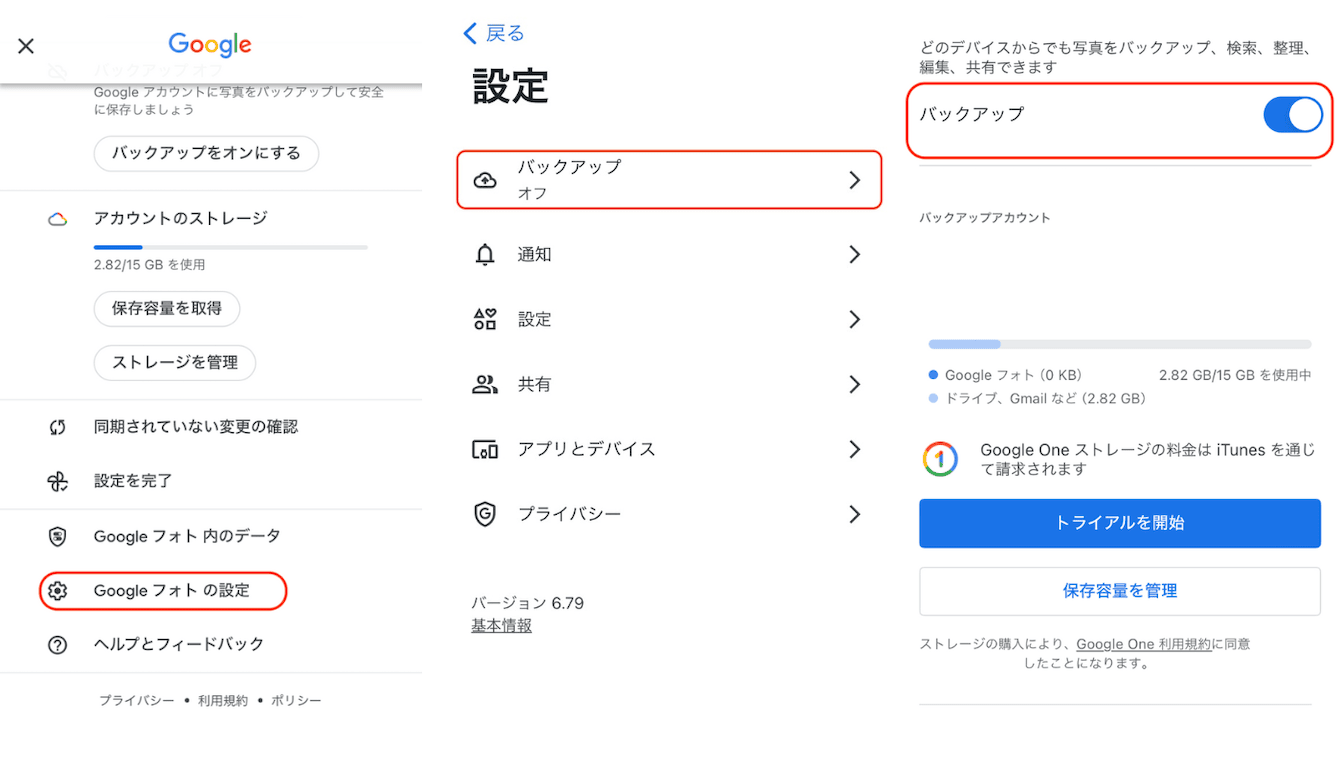Click the cloud icon beside アカウントのストレージ

[57, 219]
